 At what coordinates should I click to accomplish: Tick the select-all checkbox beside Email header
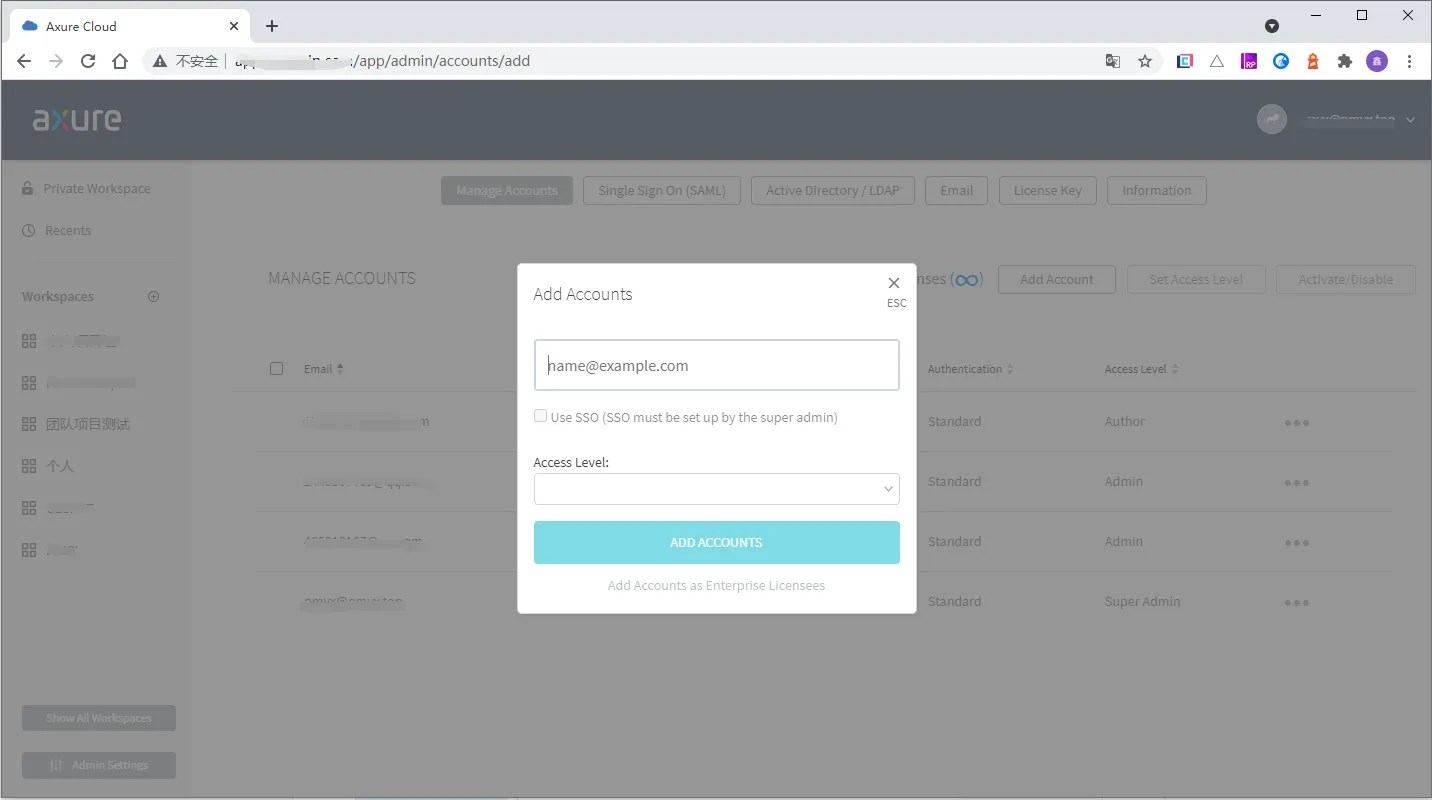277,369
